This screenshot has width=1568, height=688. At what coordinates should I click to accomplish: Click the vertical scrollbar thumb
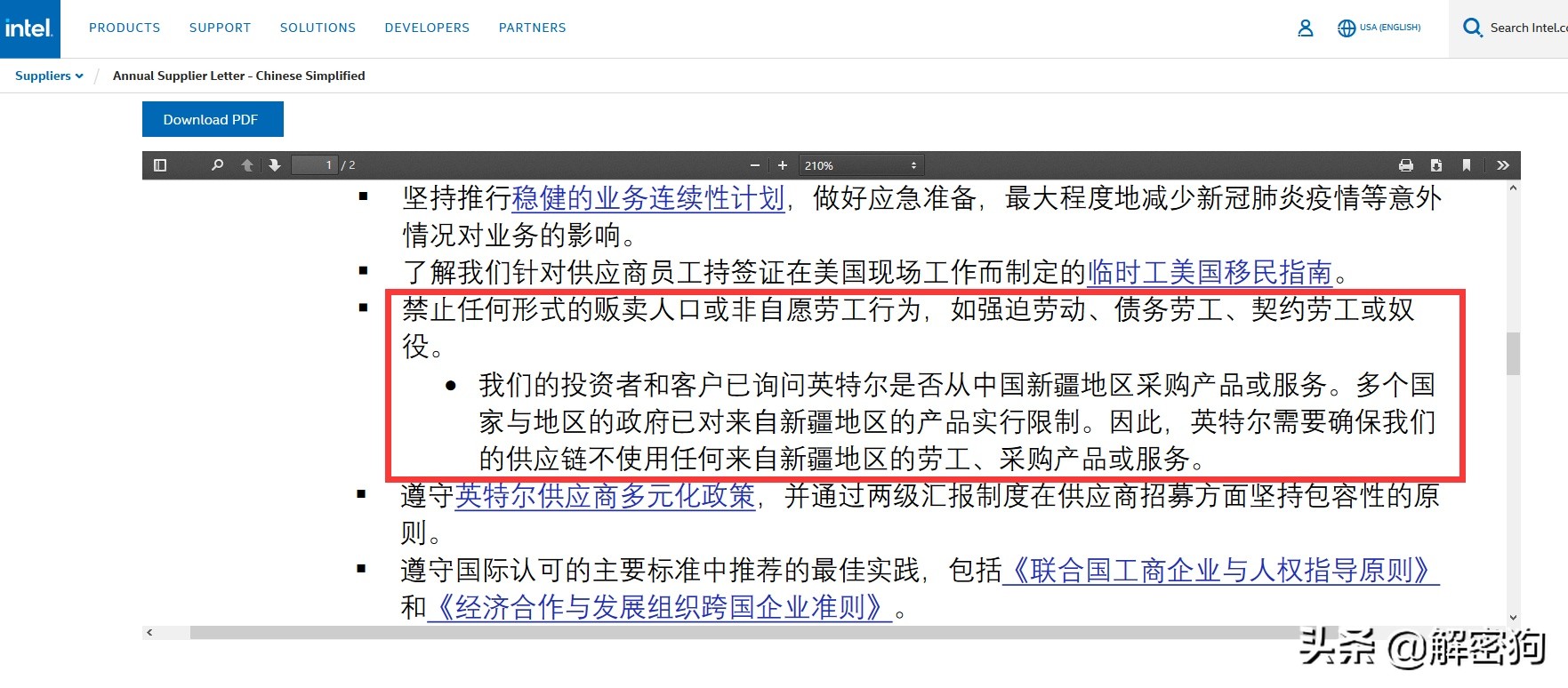click(x=1513, y=354)
